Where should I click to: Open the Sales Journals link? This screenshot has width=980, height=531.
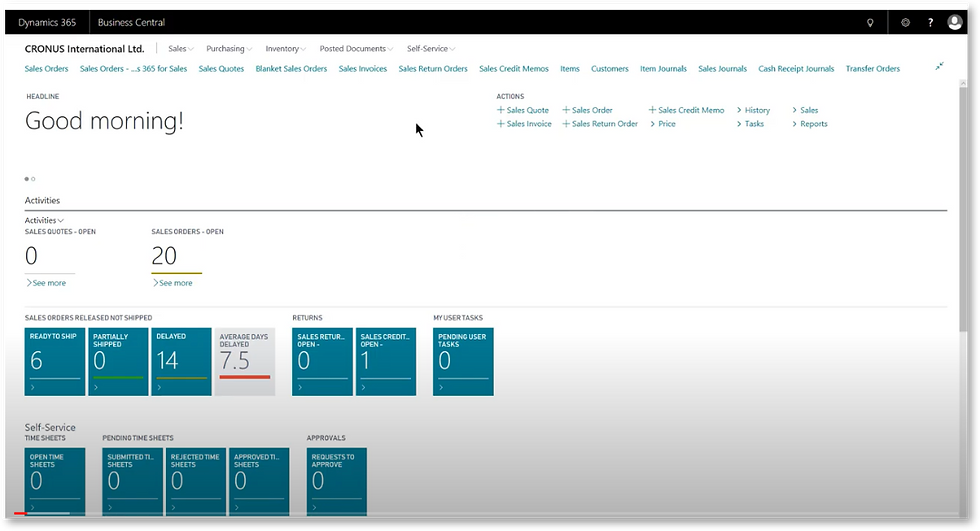[x=722, y=69]
